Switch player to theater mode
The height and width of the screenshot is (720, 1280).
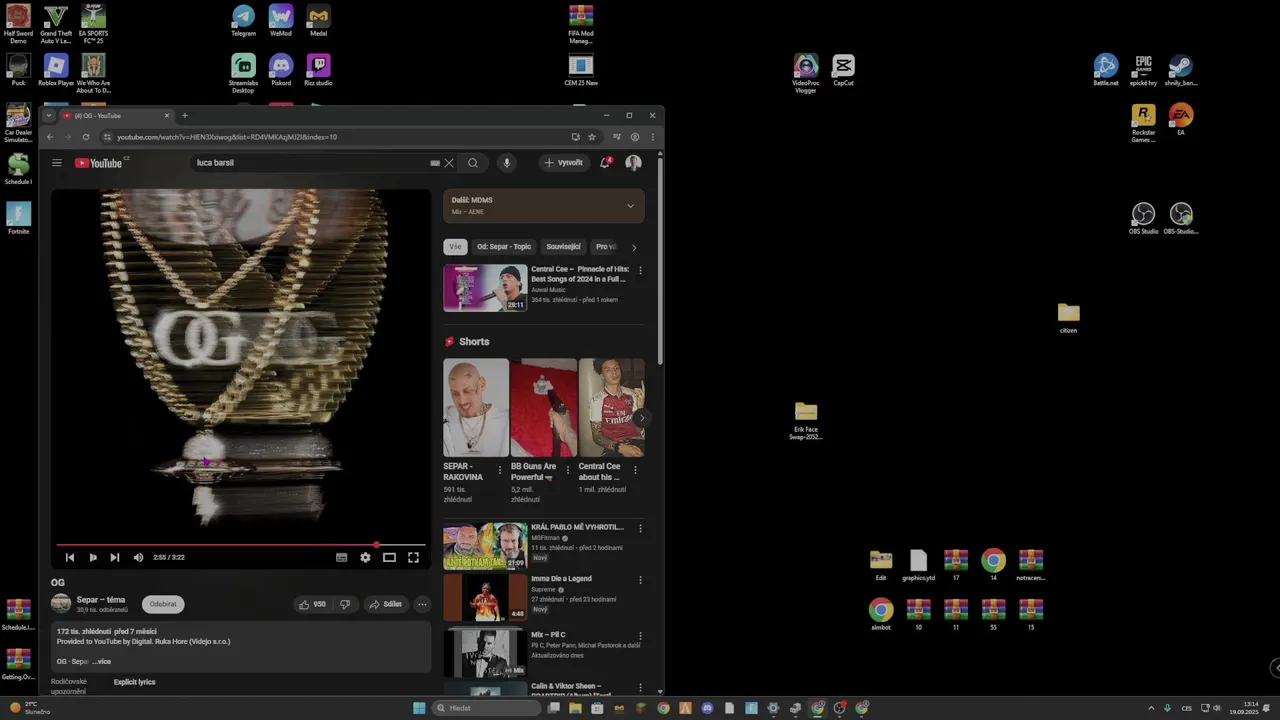(x=389, y=557)
